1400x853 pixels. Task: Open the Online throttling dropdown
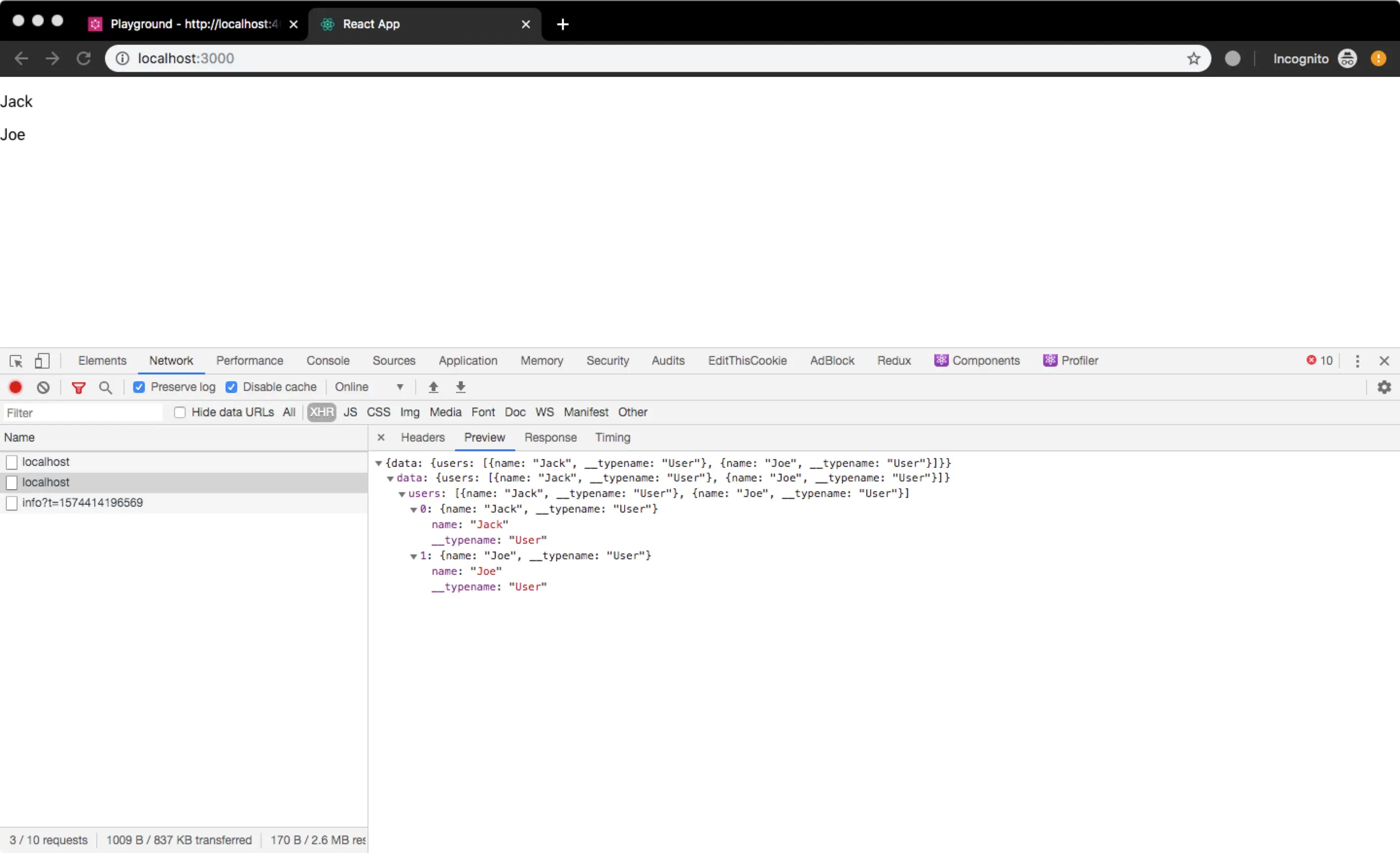click(369, 387)
